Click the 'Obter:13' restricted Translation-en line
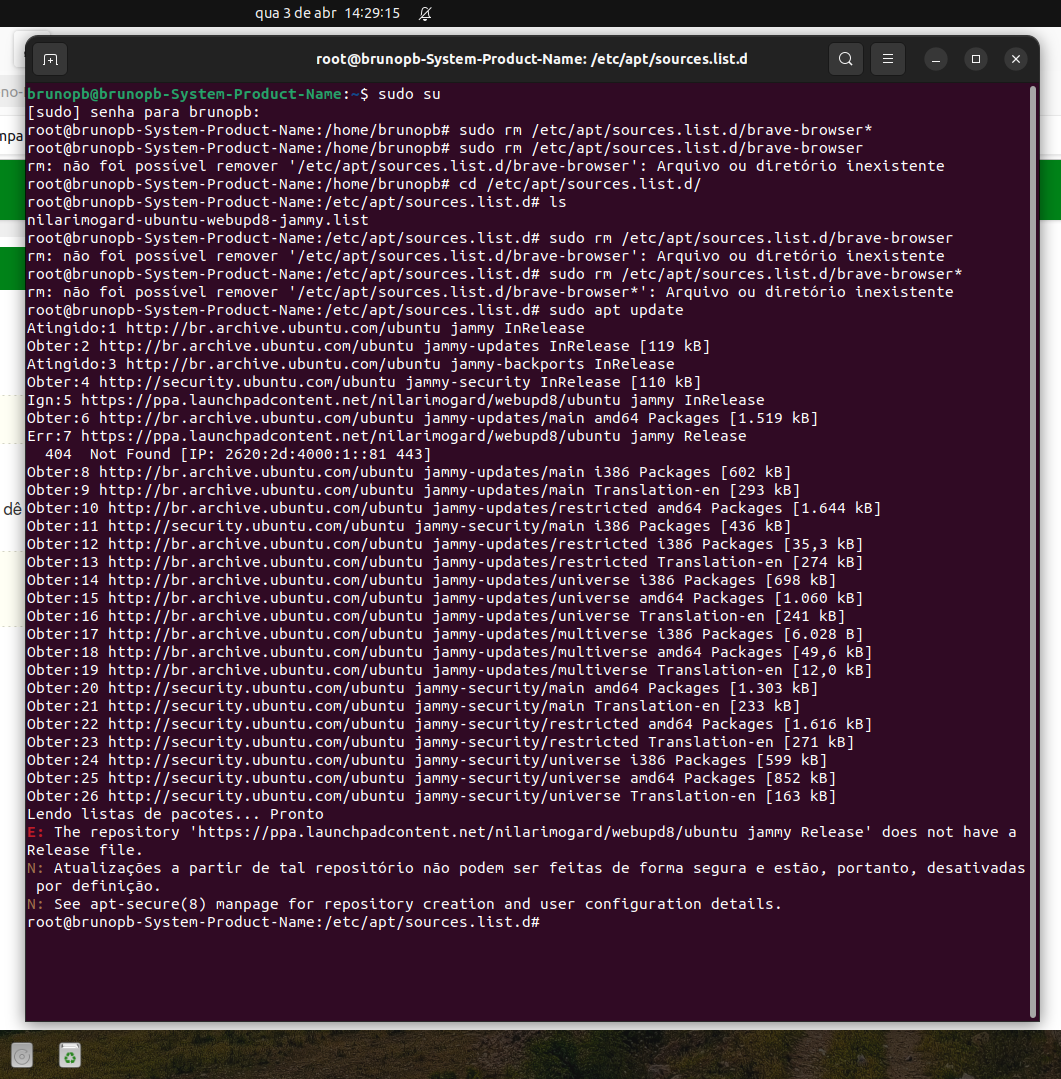This screenshot has height=1079, width=1061. point(445,562)
